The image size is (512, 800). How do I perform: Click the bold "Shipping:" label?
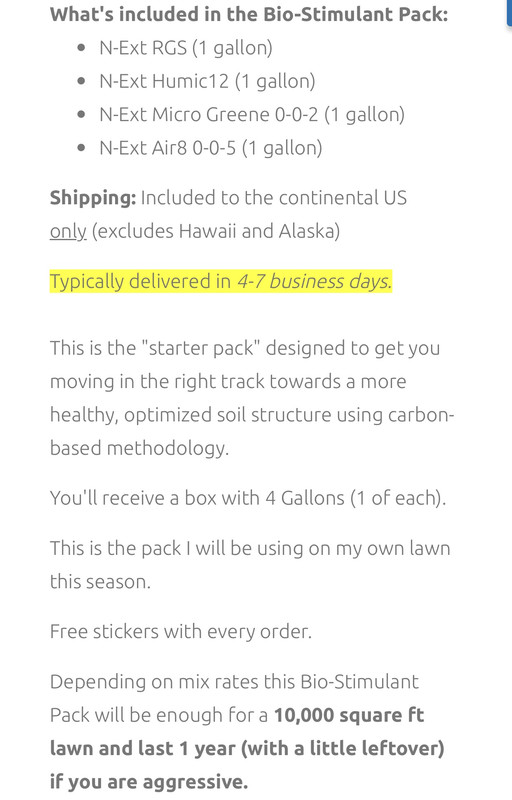pyautogui.click(x=93, y=198)
